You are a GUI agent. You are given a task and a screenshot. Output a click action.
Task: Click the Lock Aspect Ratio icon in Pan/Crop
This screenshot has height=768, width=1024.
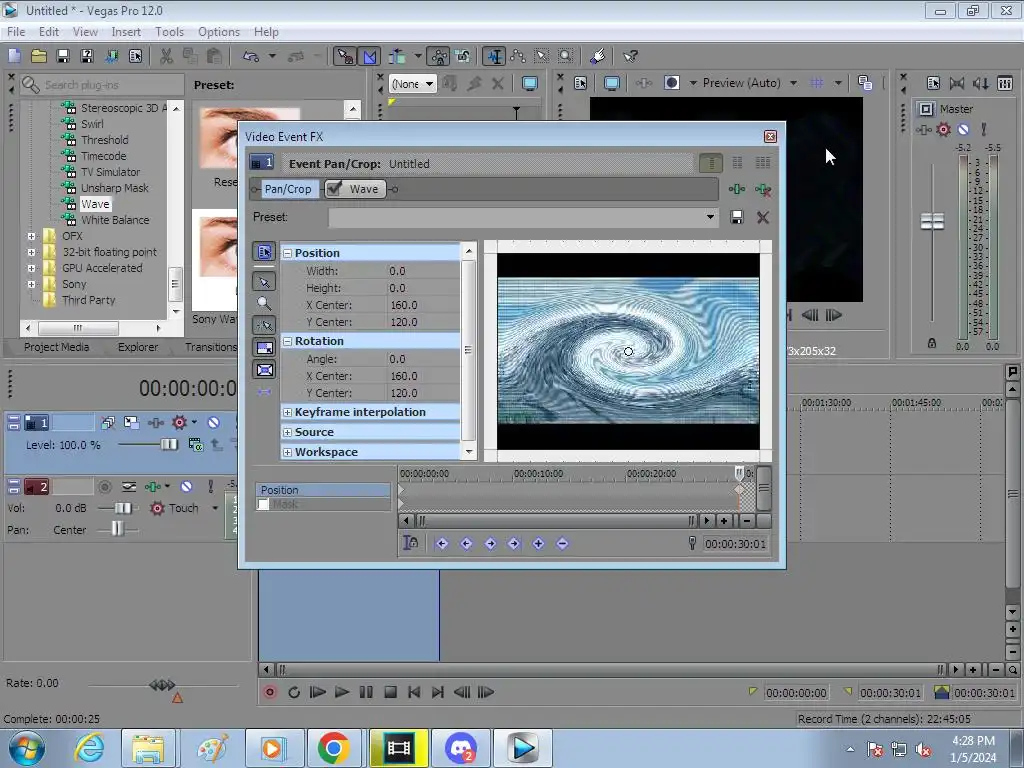pyautogui.click(x=264, y=347)
